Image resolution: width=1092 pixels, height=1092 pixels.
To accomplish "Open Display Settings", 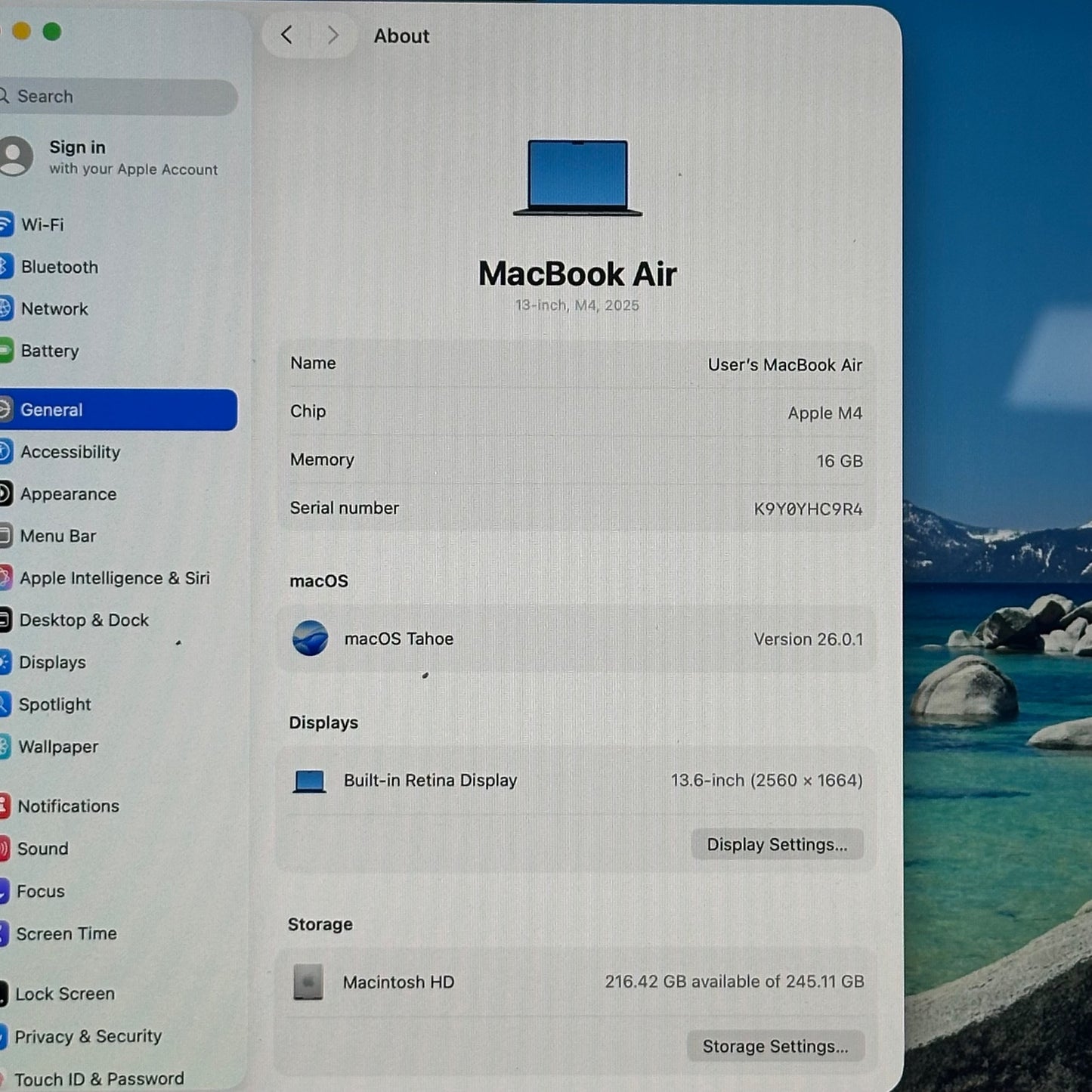I will pyautogui.click(x=776, y=844).
